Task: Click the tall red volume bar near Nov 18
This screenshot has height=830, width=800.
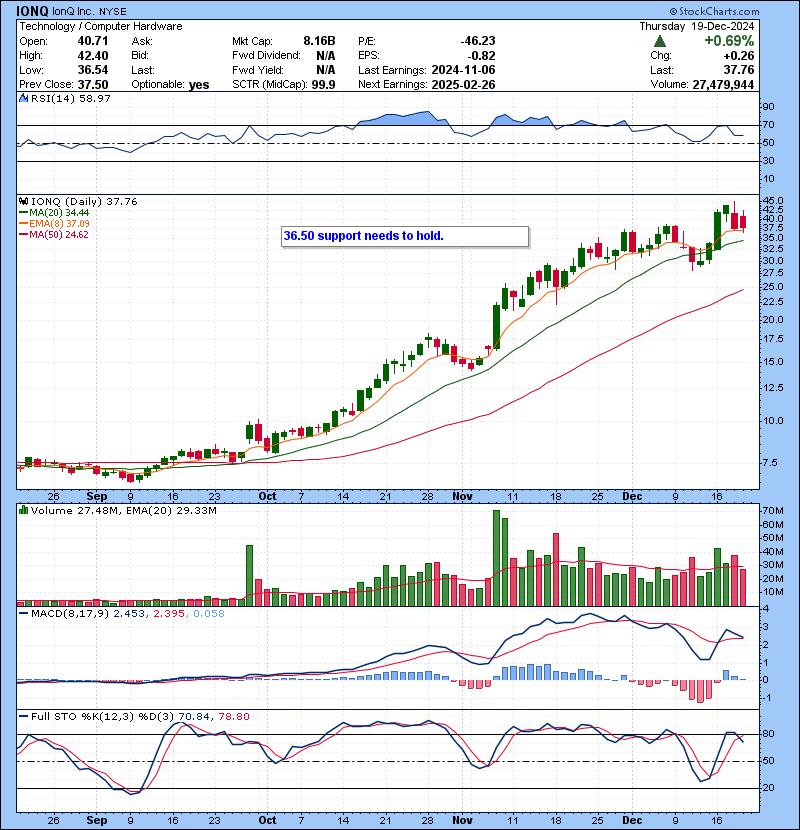Action: pyautogui.click(x=556, y=570)
